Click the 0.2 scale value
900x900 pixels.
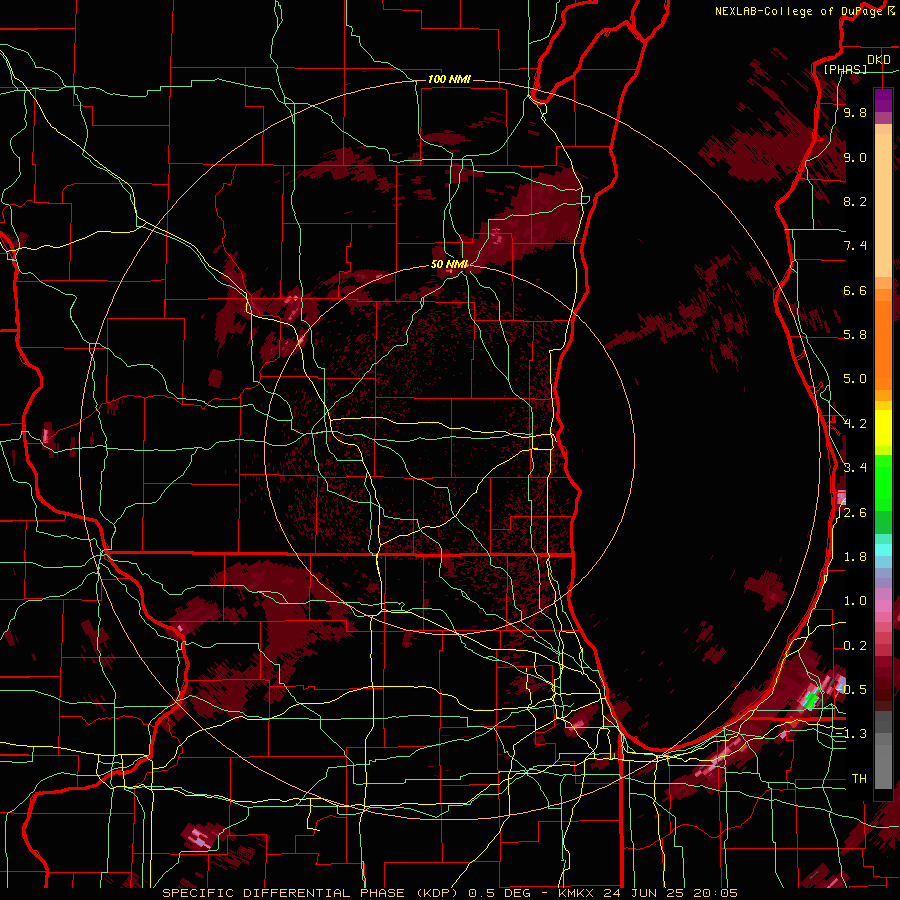click(x=855, y=645)
